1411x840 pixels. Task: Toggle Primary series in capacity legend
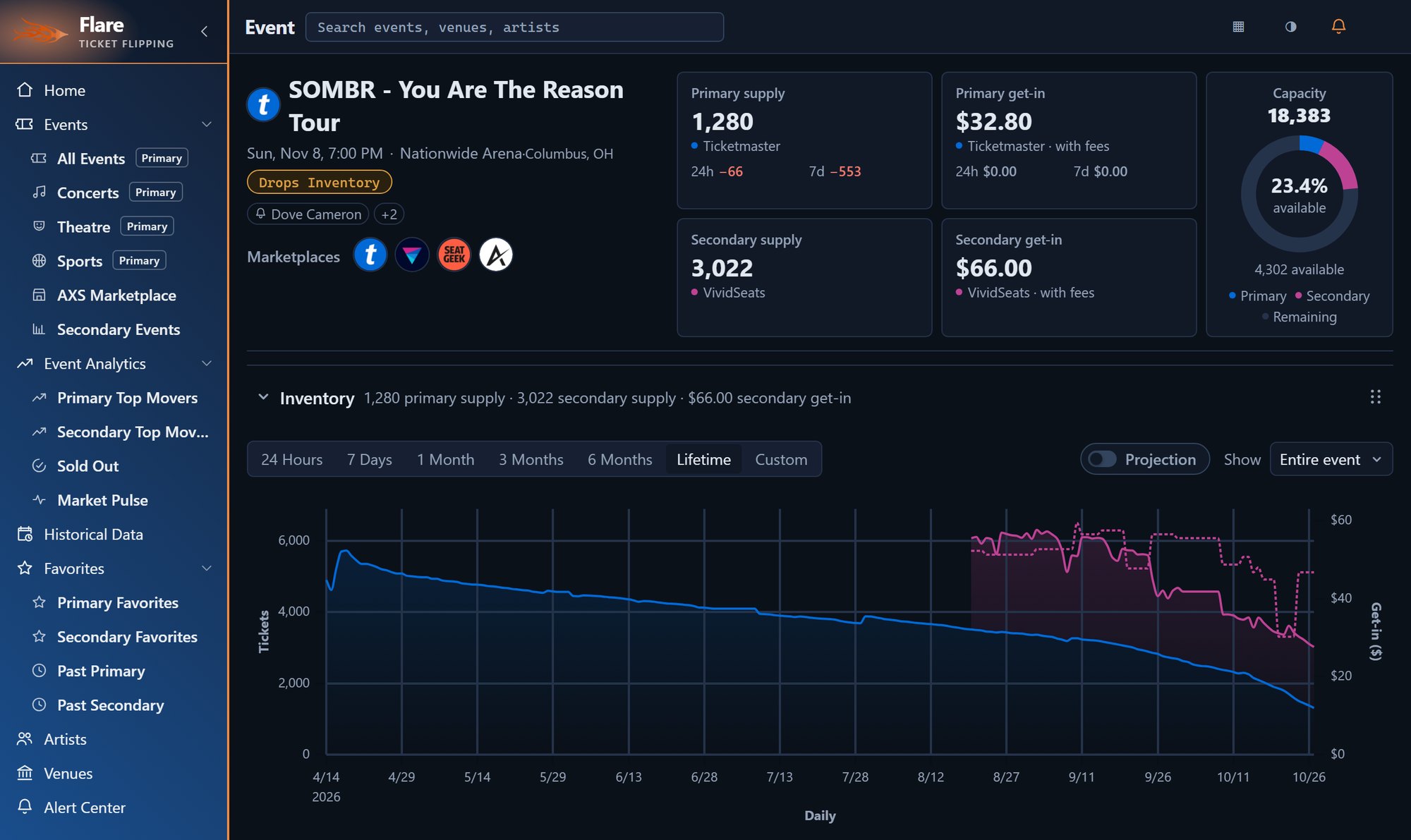(1257, 296)
